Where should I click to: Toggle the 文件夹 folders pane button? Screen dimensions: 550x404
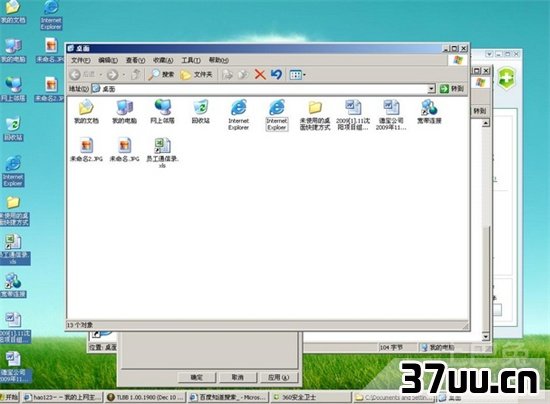(x=196, y=74)
